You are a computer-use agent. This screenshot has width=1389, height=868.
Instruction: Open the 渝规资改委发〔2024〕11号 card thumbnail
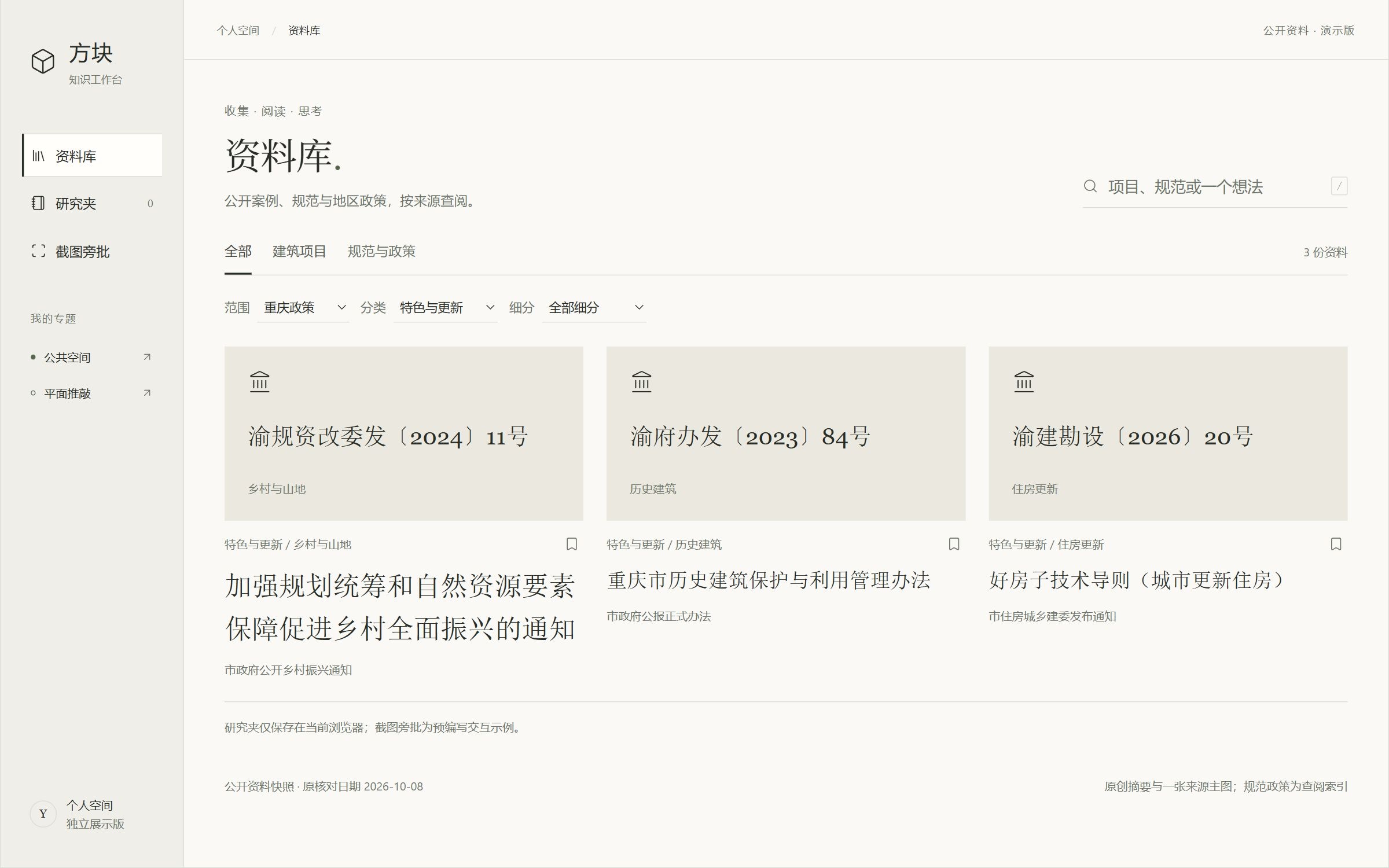coord(404,433)
